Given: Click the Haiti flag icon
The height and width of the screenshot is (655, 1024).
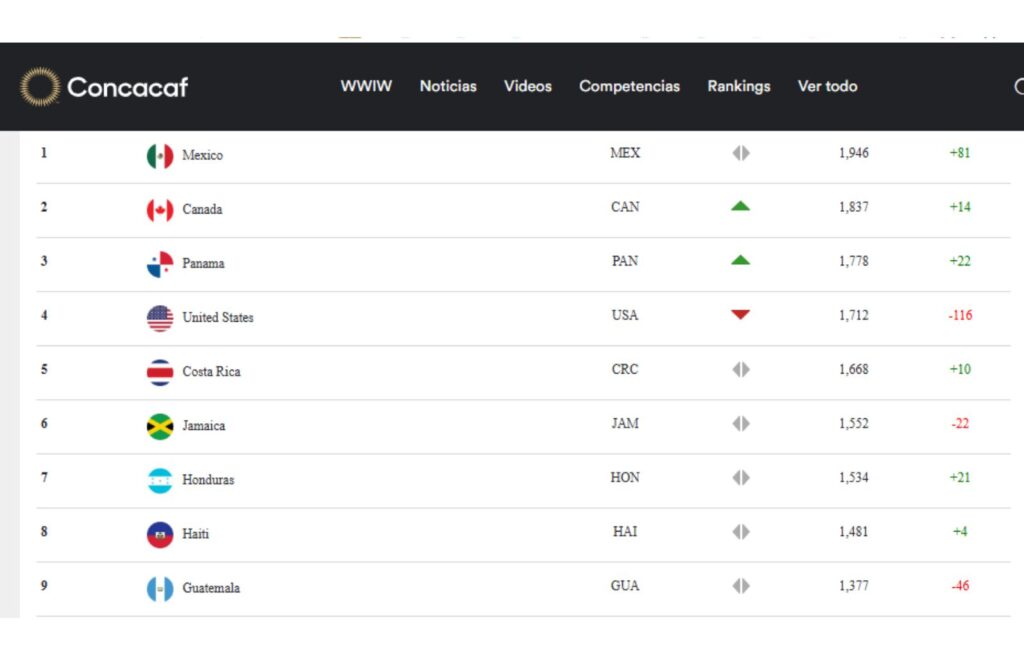Looking at the screenshot, I should (x=160, y=535).
